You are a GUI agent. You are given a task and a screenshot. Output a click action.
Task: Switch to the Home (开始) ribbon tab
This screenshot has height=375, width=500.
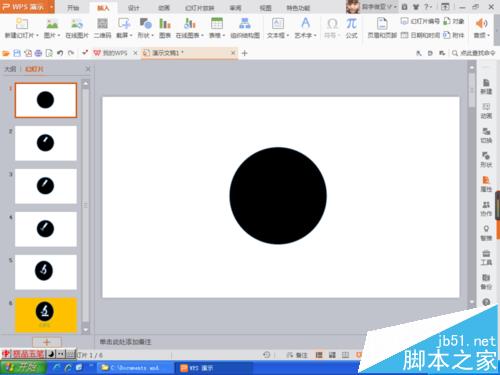(73, 8)
